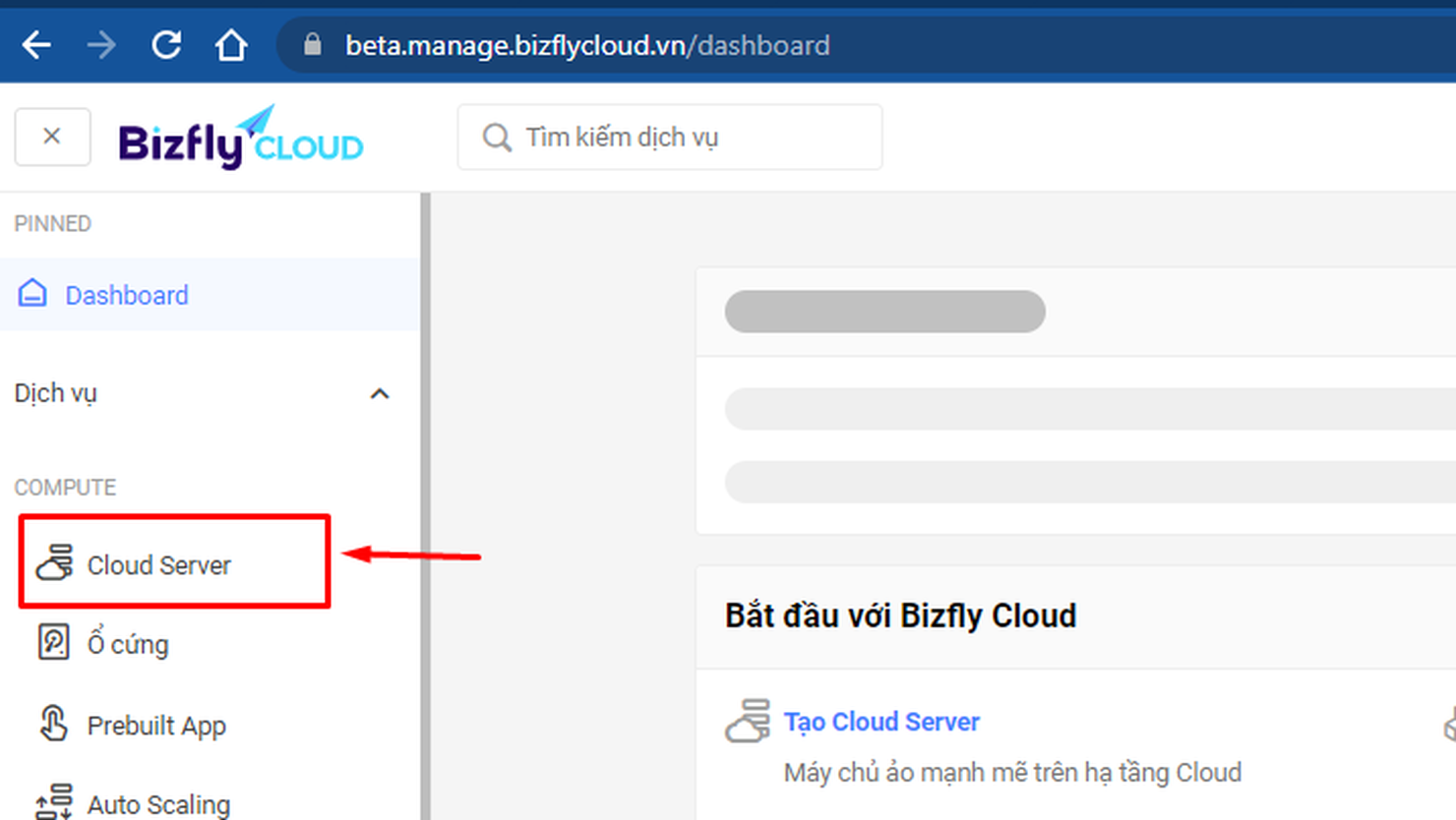Click the Bizfly Cloud logo
This screenshot has height=820, width=1456.
241,139
